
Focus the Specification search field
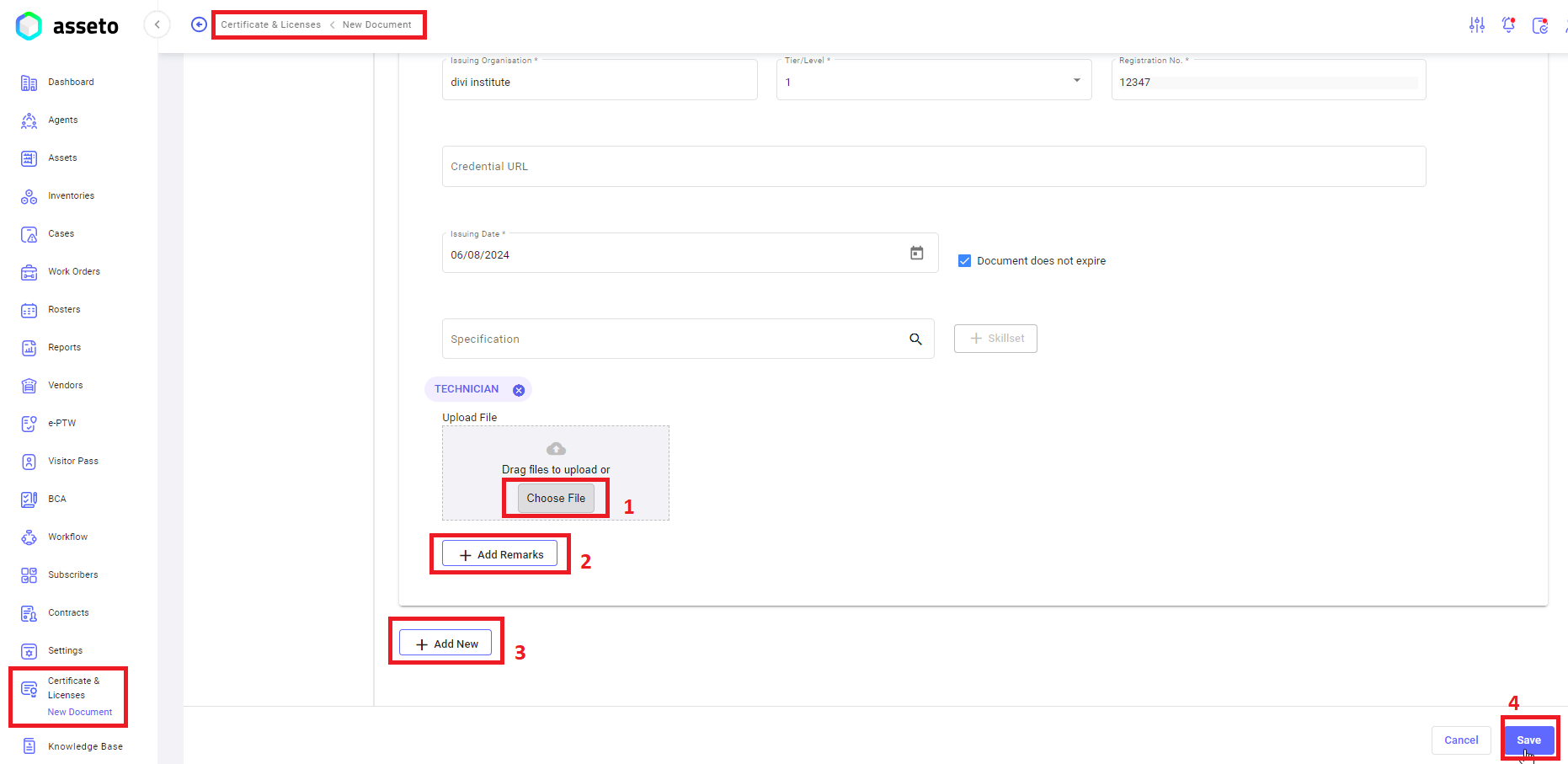pyautogui.click(x=688, y=339)
